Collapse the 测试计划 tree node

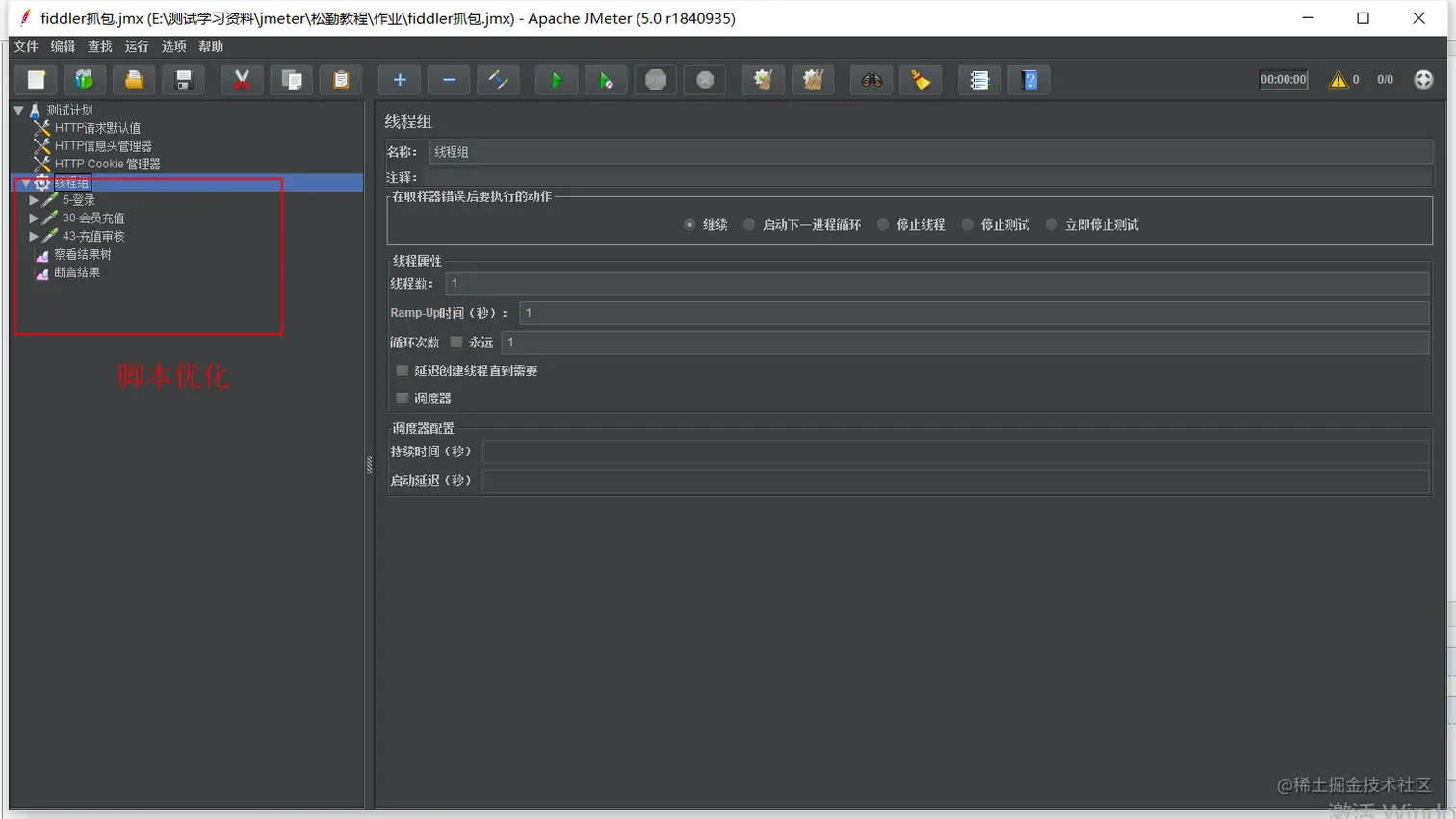pos(18,110)
